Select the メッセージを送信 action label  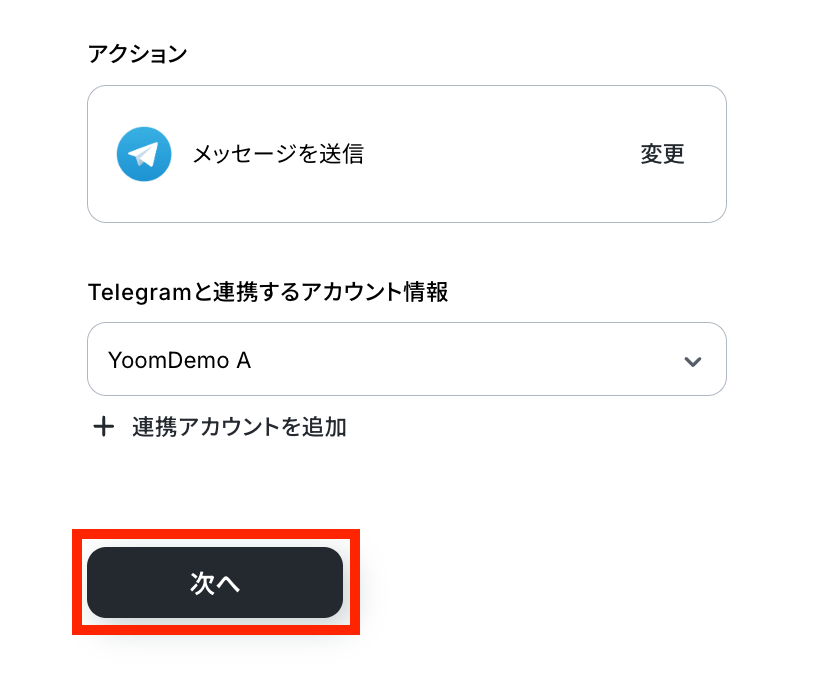[x=277, y=154]
